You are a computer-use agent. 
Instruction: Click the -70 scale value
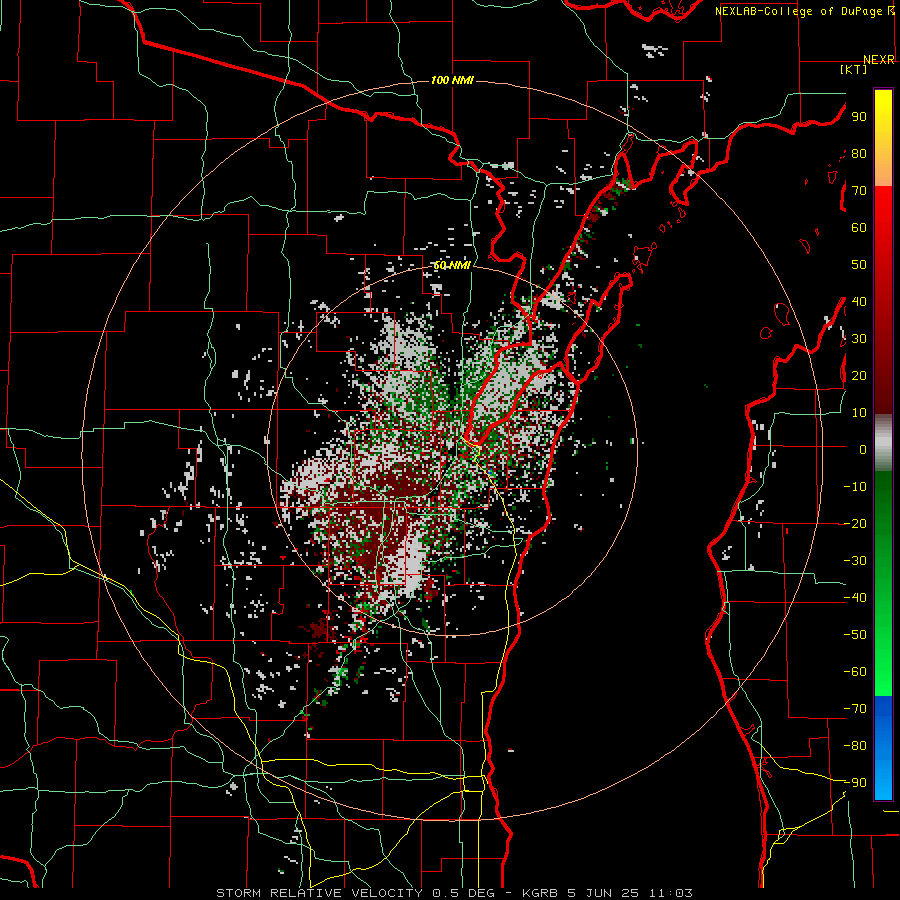[855, 709]
